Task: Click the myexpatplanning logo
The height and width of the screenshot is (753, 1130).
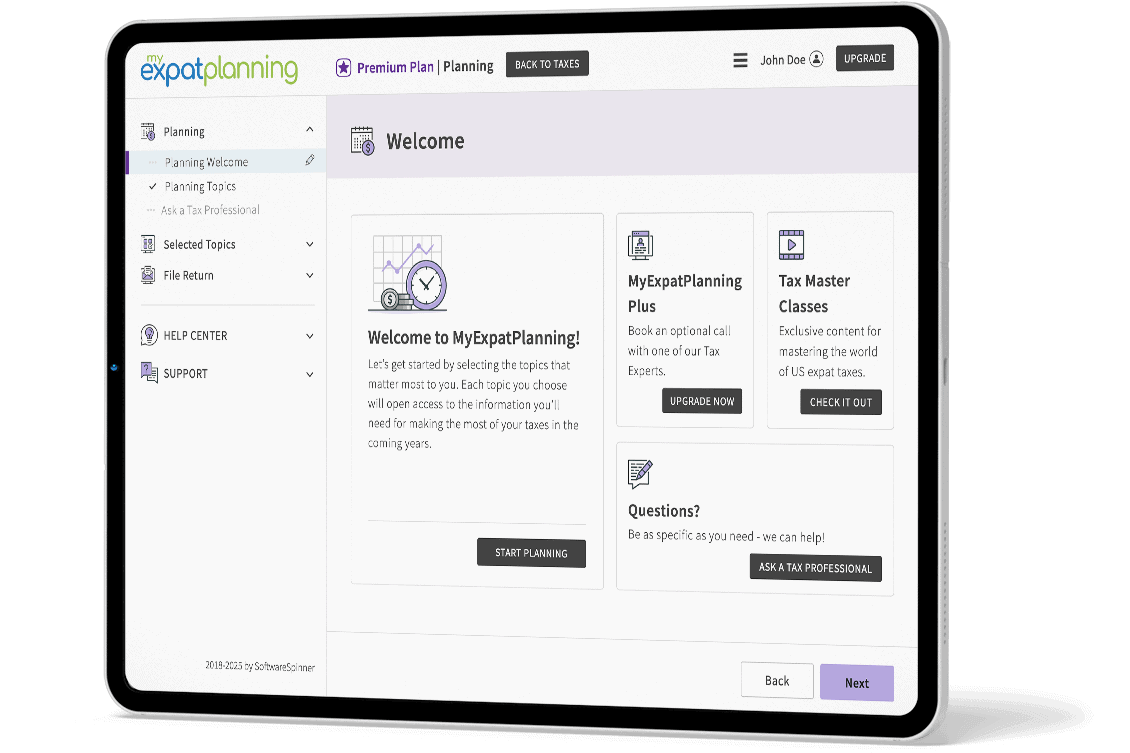Action: (x=219, y=69)
